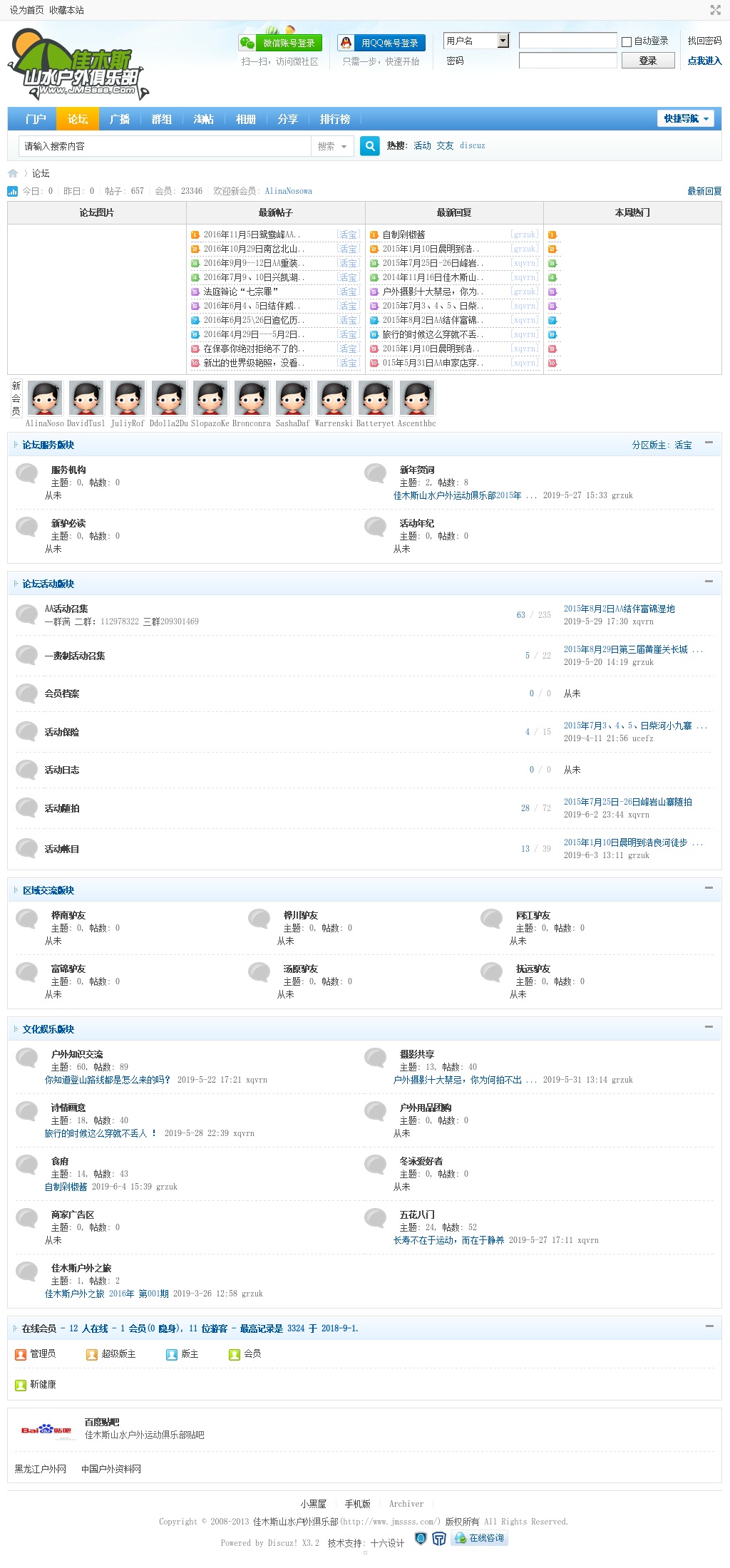
Task: Open the 快捷导航 dropdown
Action: pyautogui.click(x=685, y=118)
